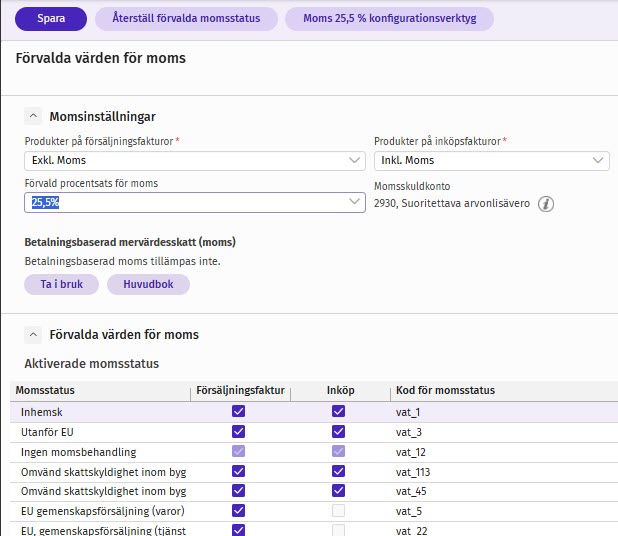The image size is (618, 536).
Task: Toggle vat_45 row Försäljningsfaktur checkbox
Action: pos(238,491)
